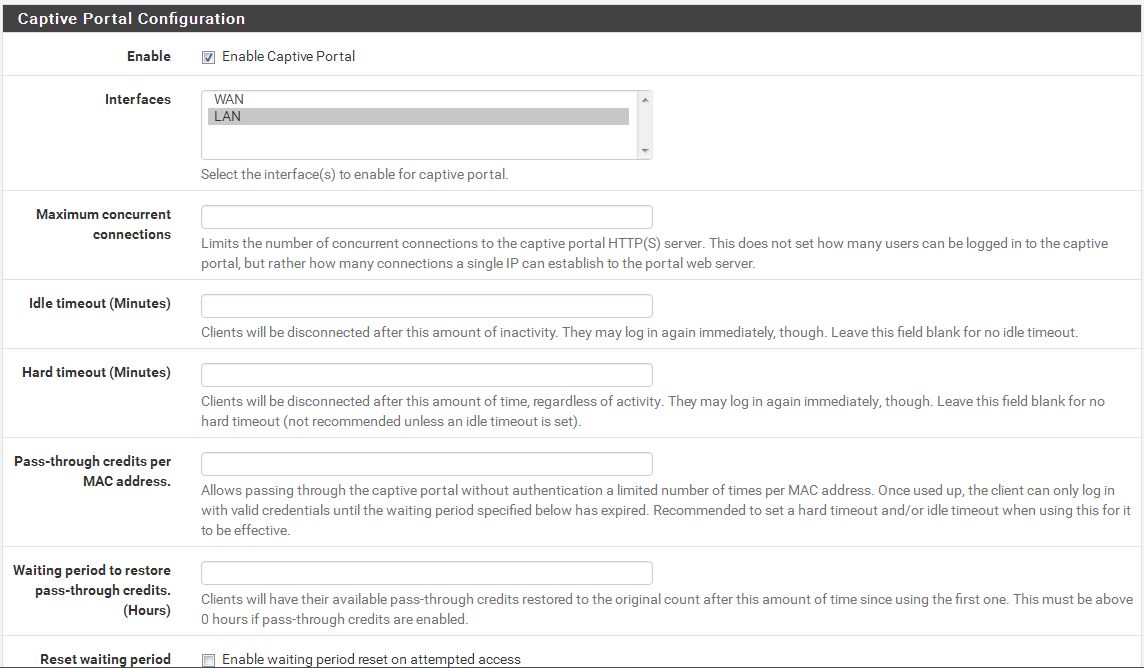The height and width of the screenshot is (668, 1144).
Task: Click the "Reset waiting period" row label
Action: tap(105, 659)
